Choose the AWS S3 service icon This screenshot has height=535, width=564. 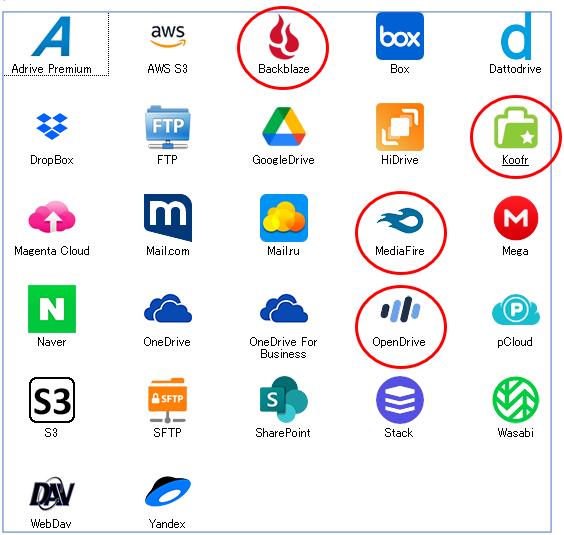pos(168,36)
